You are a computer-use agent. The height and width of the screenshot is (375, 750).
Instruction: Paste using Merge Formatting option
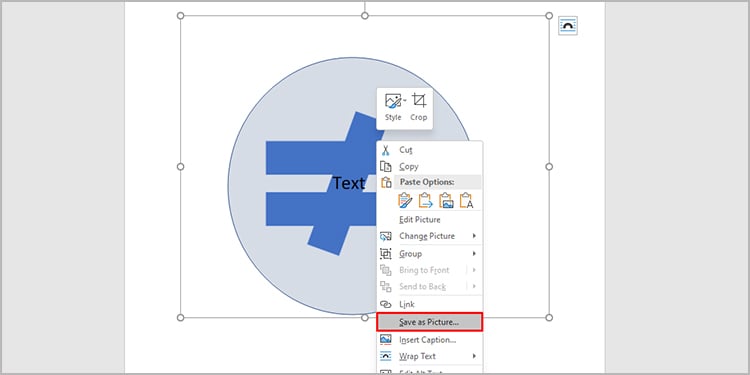[426, 200]
